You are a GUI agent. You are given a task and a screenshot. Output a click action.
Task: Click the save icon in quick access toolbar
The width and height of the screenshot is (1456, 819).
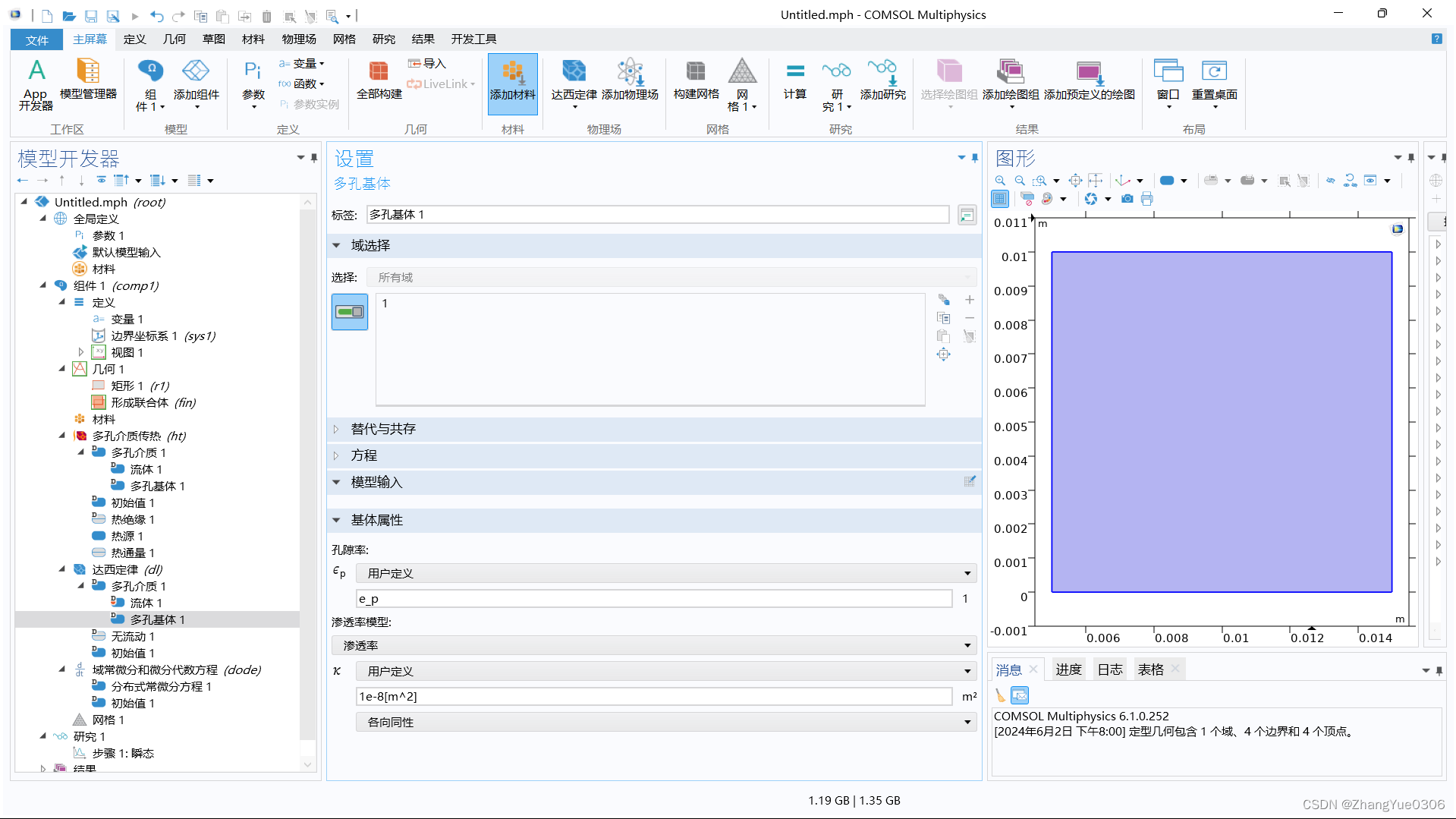pos(90,15)
